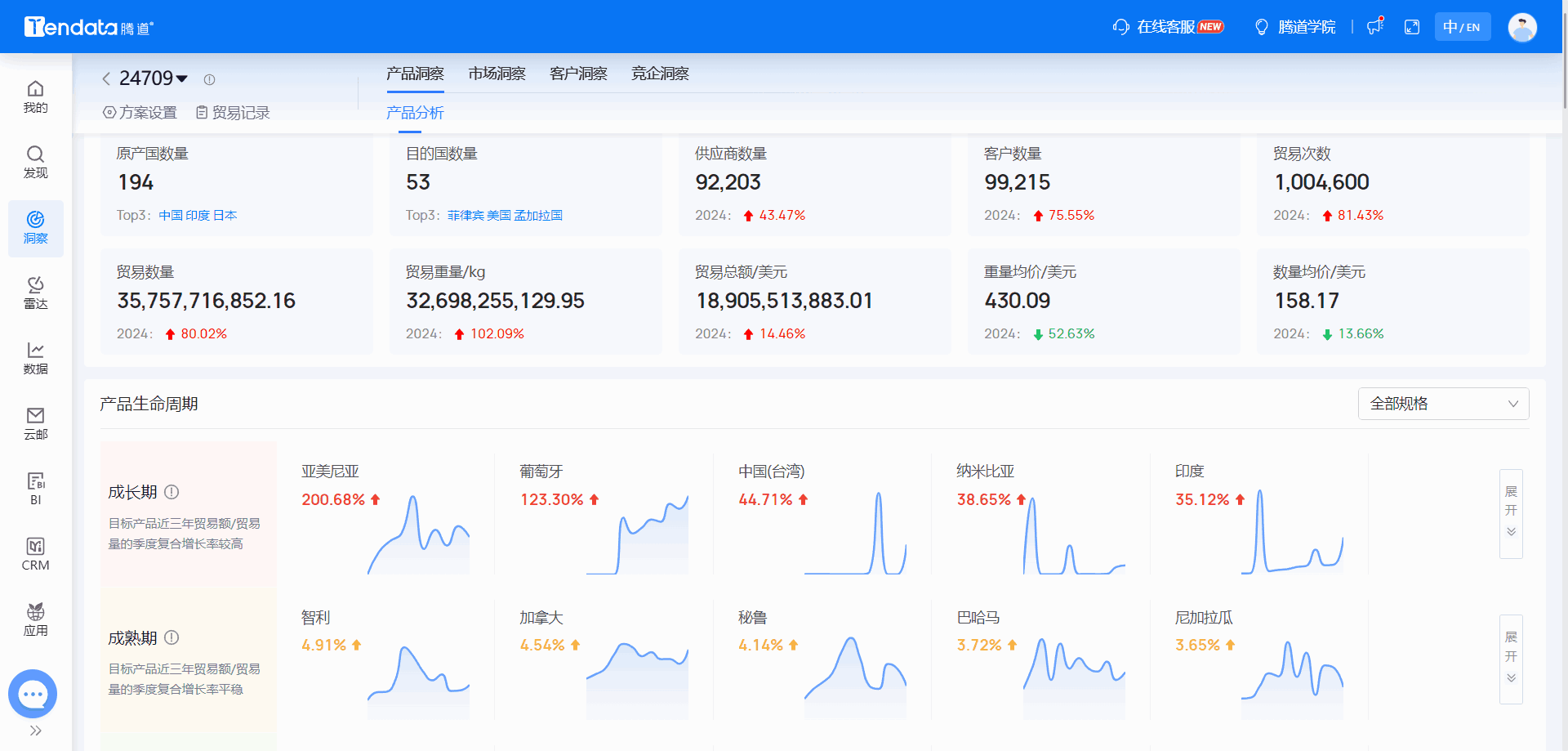
Task: Open the 应用 apps icon at sidebar bottom
Action: coord(35,617)
